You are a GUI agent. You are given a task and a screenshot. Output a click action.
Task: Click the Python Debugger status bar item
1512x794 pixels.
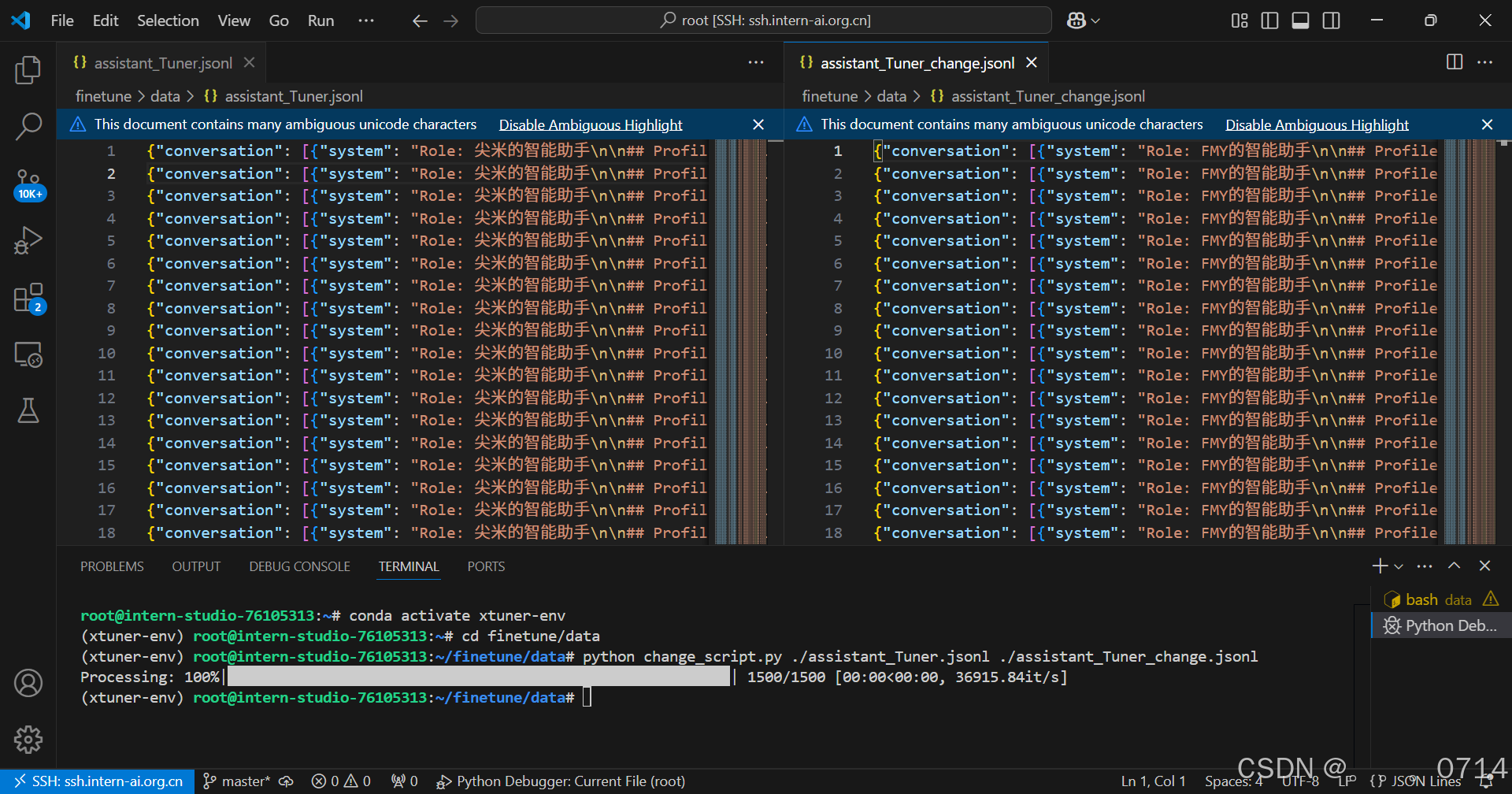[561, 781]
